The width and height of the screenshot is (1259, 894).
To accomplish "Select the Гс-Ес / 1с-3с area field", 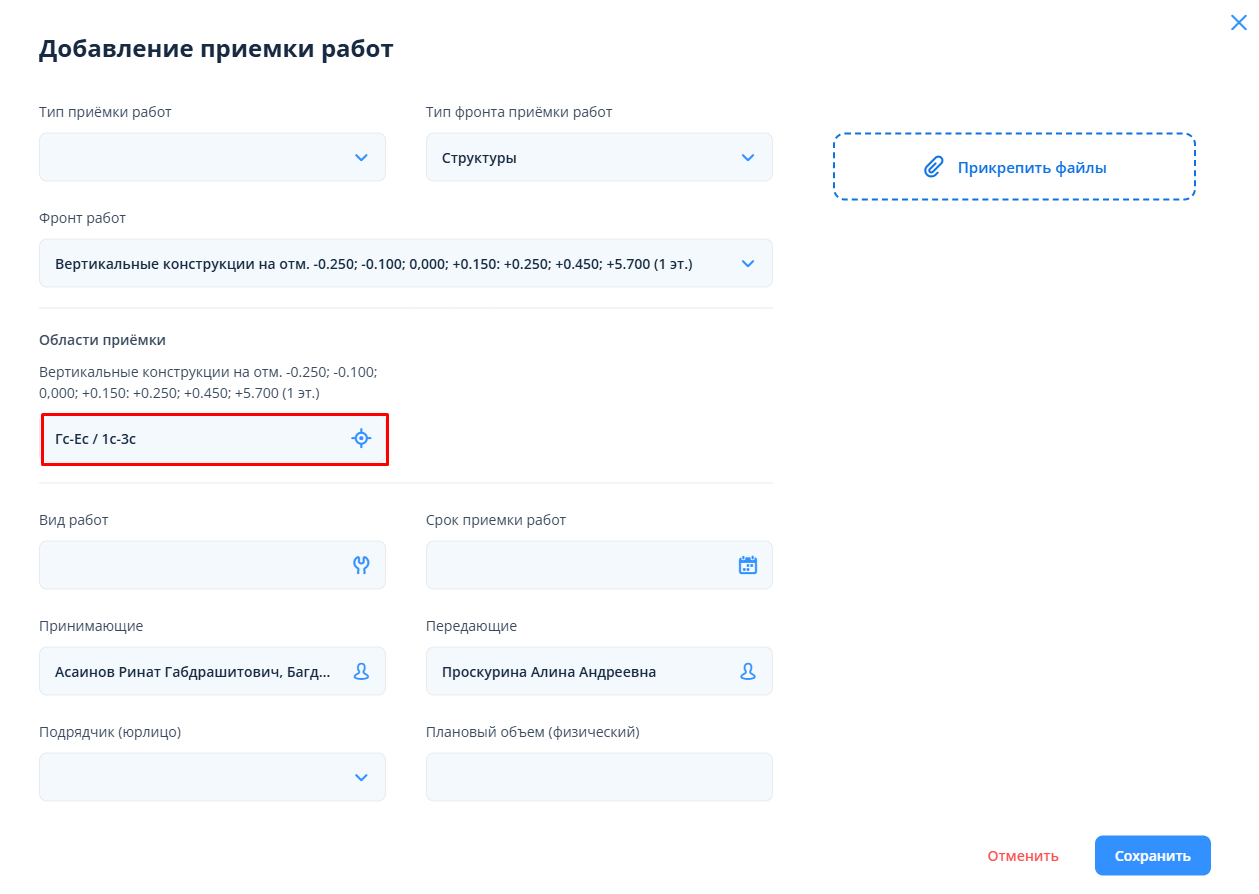I will tap(190, 439).
